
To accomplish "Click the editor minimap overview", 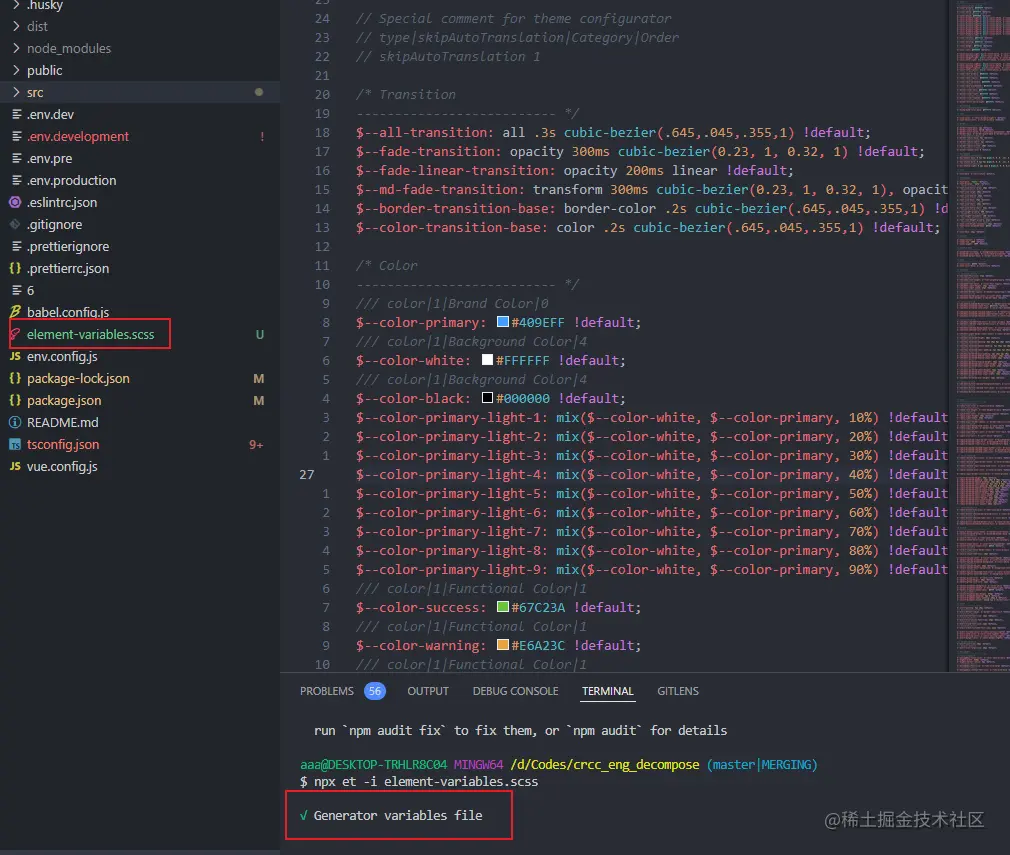I will coord(982,335).
